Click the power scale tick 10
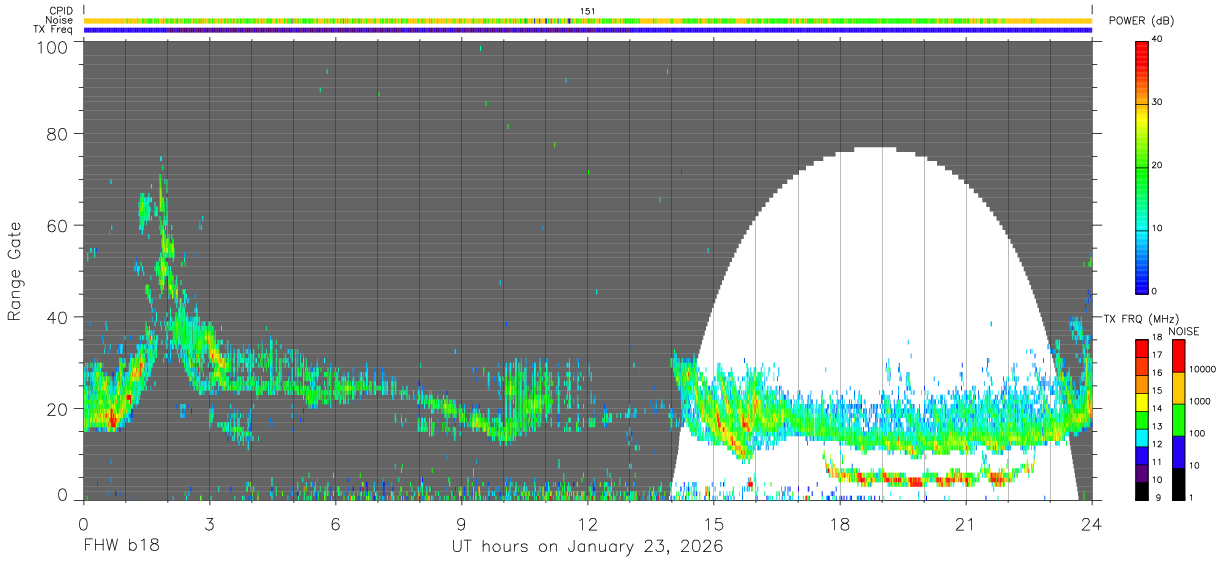The width and height of the screenshot is (1228, 567). pyautogui.click(x=1158, y=228)
